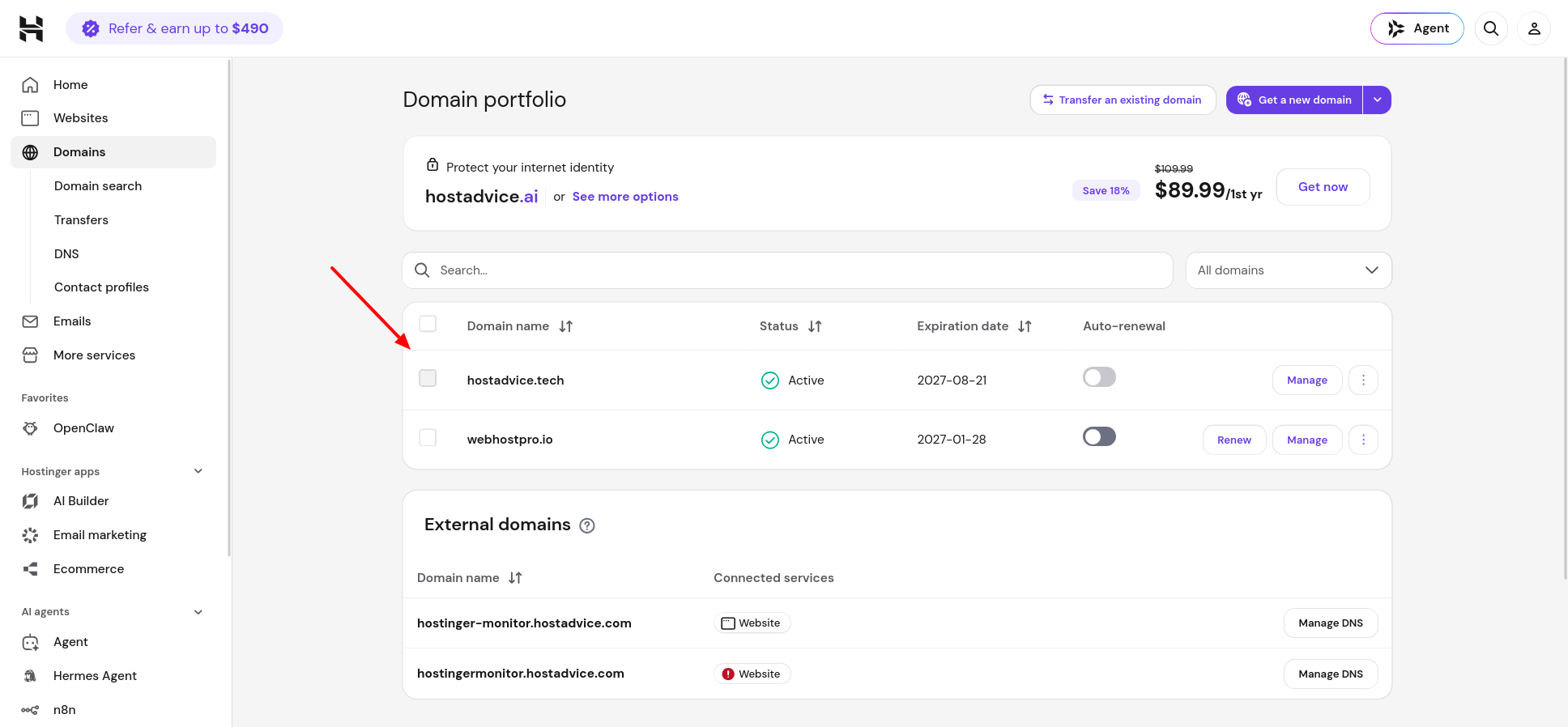Click the n8n icon
The width and height of the screenshot is (1568, 727).
tap(30, 710)
